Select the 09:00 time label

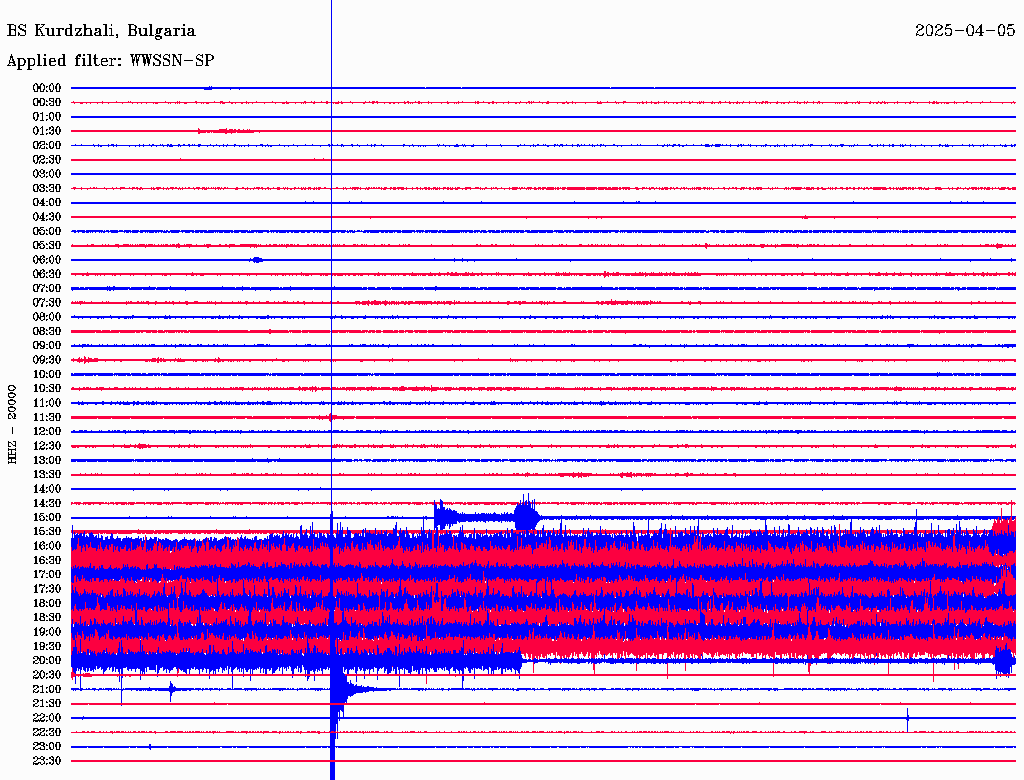click(x=47, y=346)
